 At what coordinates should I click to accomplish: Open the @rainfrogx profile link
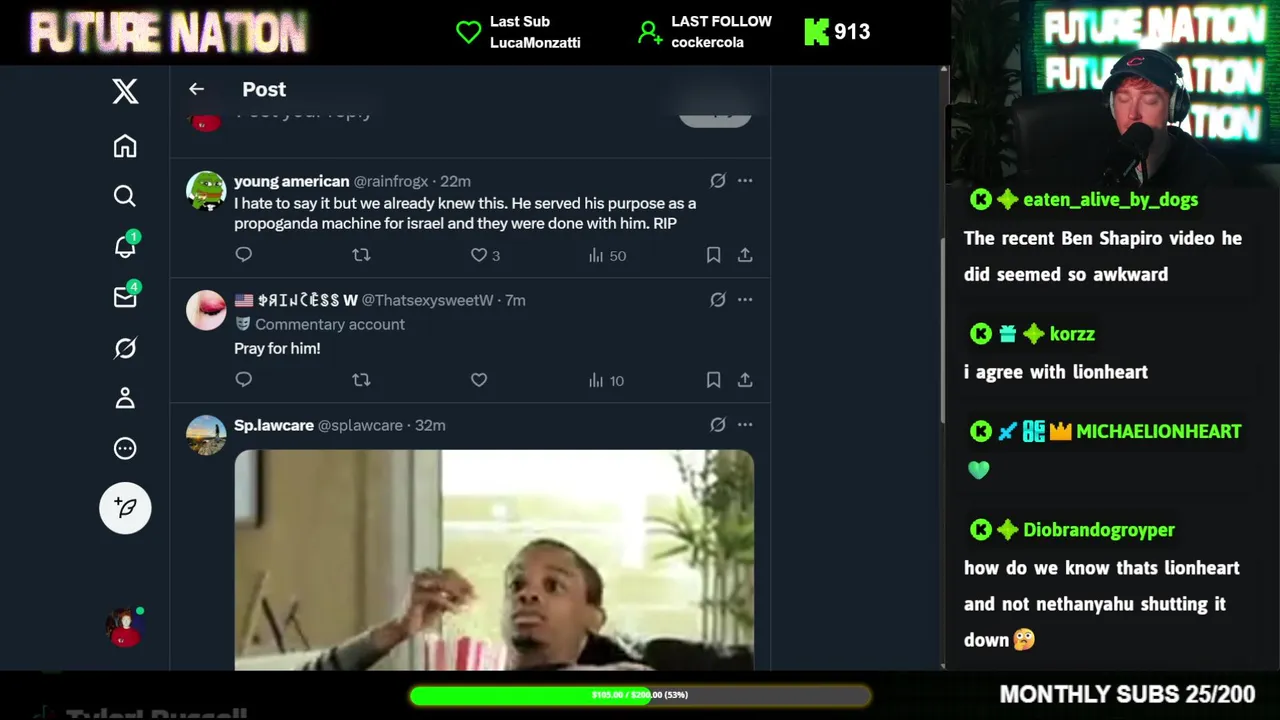(391, 181)
